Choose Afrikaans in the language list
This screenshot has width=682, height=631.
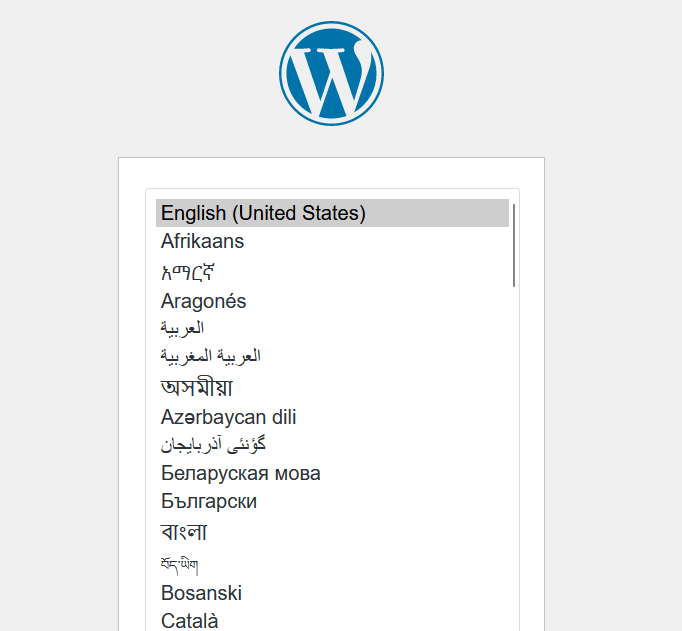click(x=202, y=241)
